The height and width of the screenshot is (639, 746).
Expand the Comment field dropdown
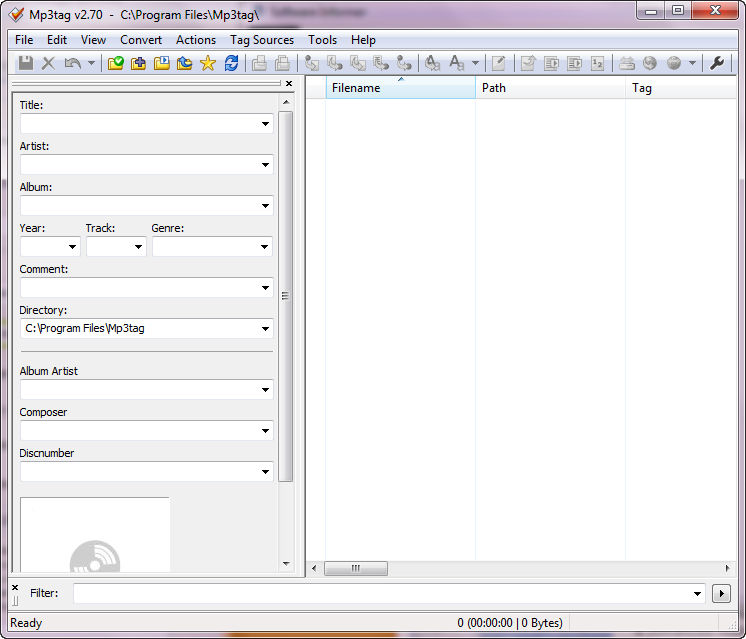pos(265,287)
